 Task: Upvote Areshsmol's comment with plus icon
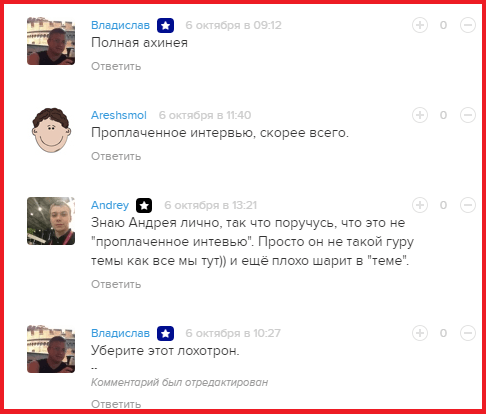click(420, 115)
